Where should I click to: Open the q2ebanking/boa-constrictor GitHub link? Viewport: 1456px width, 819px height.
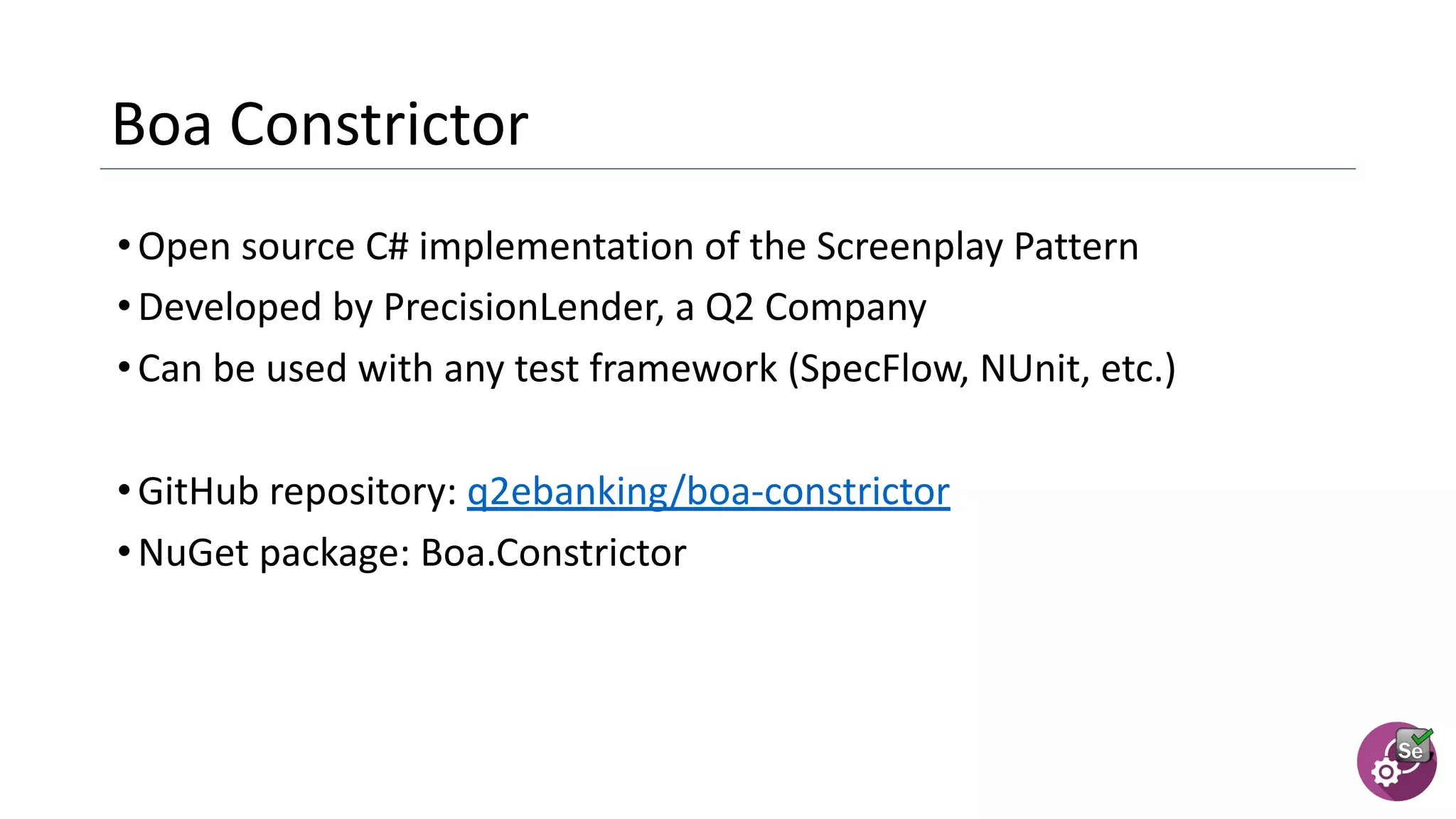click(708, 492)
